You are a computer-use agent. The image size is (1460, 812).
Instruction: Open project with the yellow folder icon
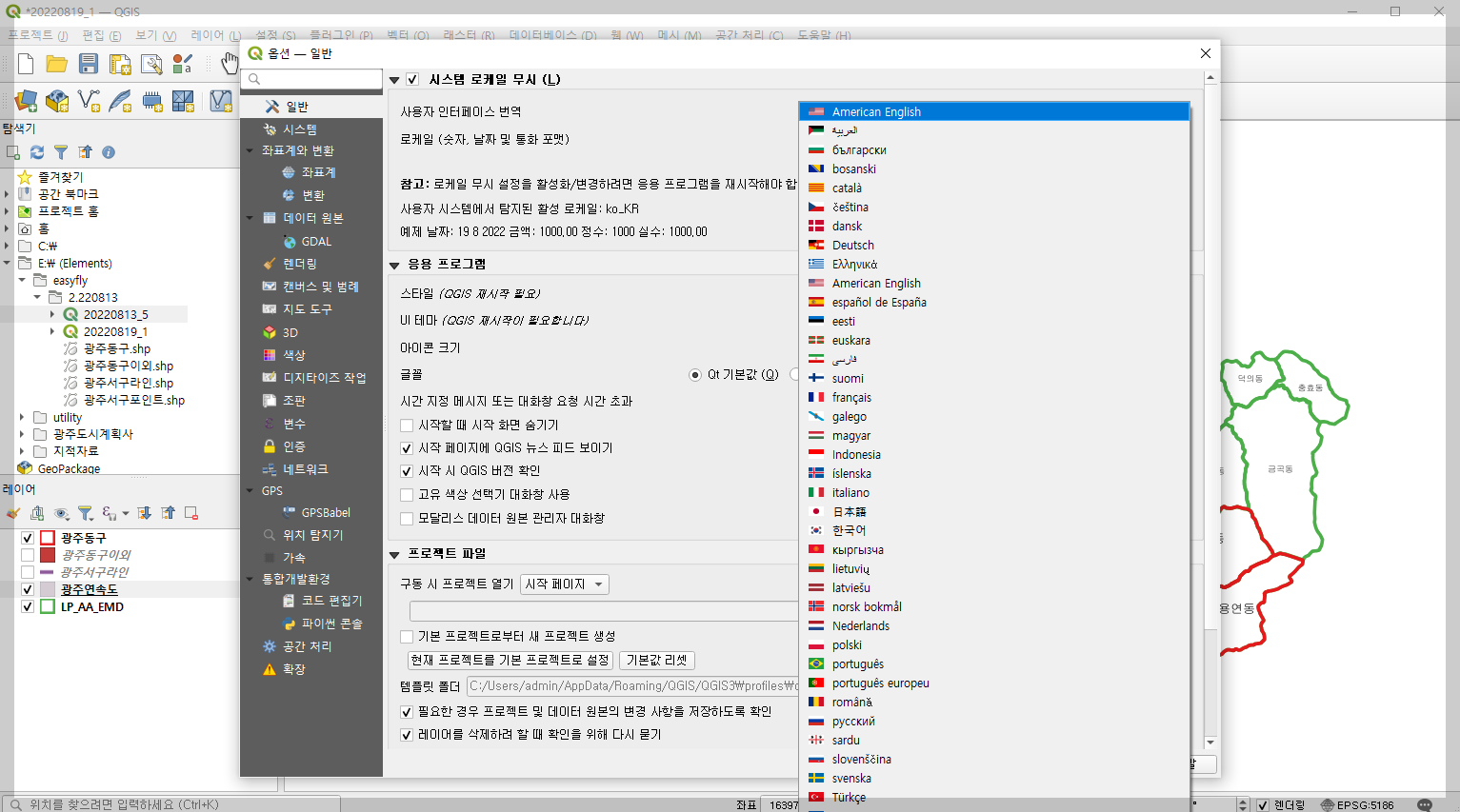57,64
